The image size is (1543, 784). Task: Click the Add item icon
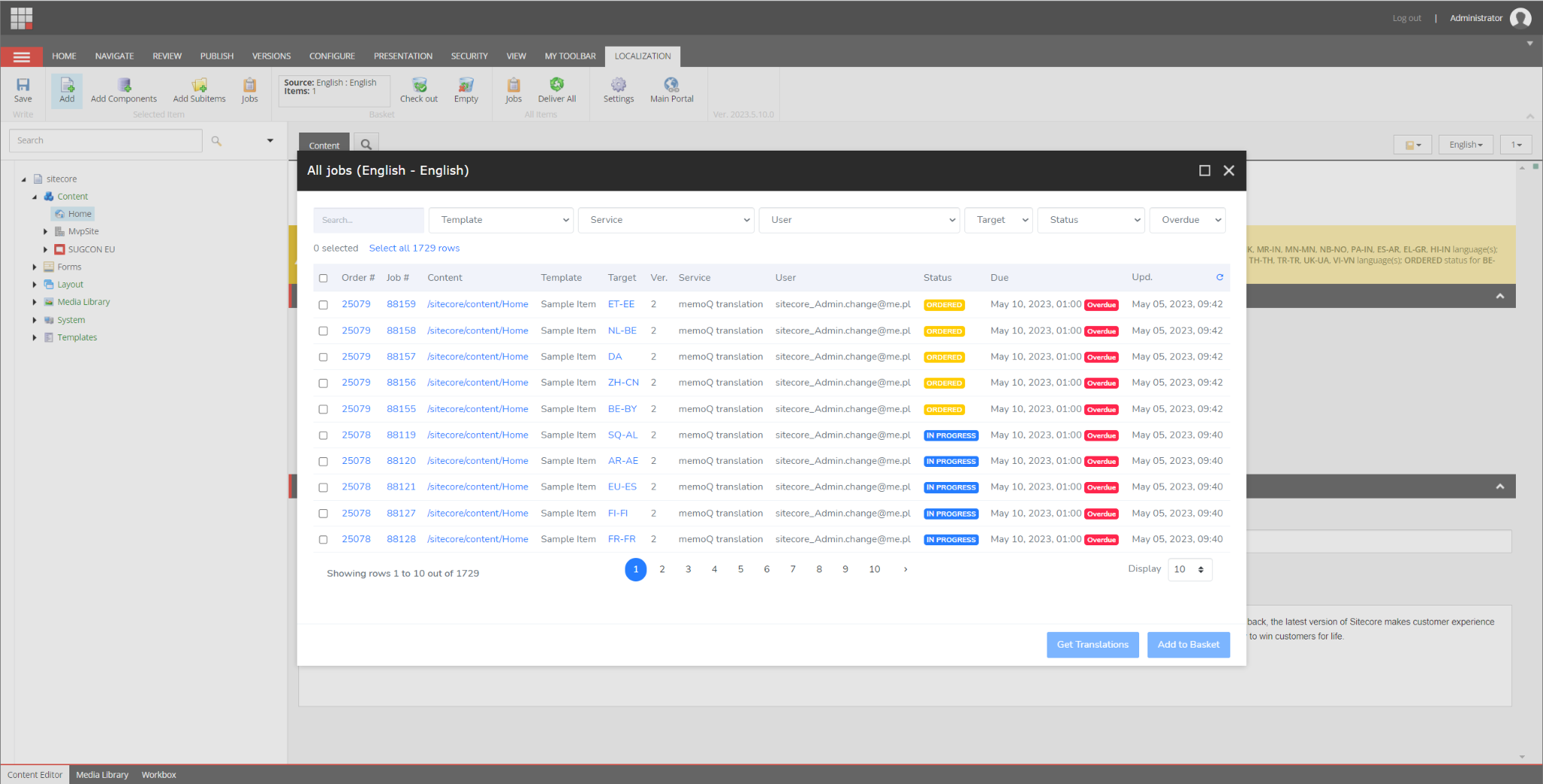pos(67,85)
